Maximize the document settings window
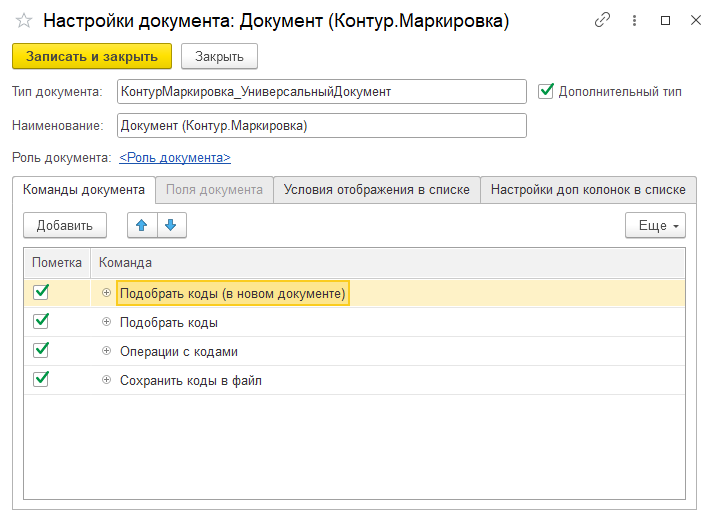 tap(666, 20)
